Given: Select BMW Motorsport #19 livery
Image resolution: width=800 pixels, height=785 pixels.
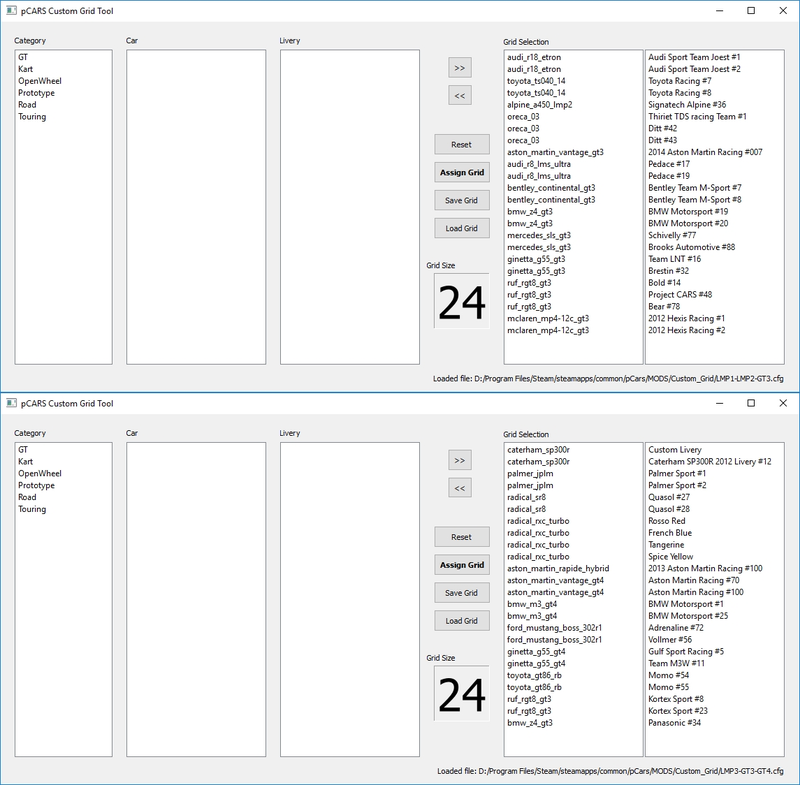Looking at the screenshot, I should (688, 211).
